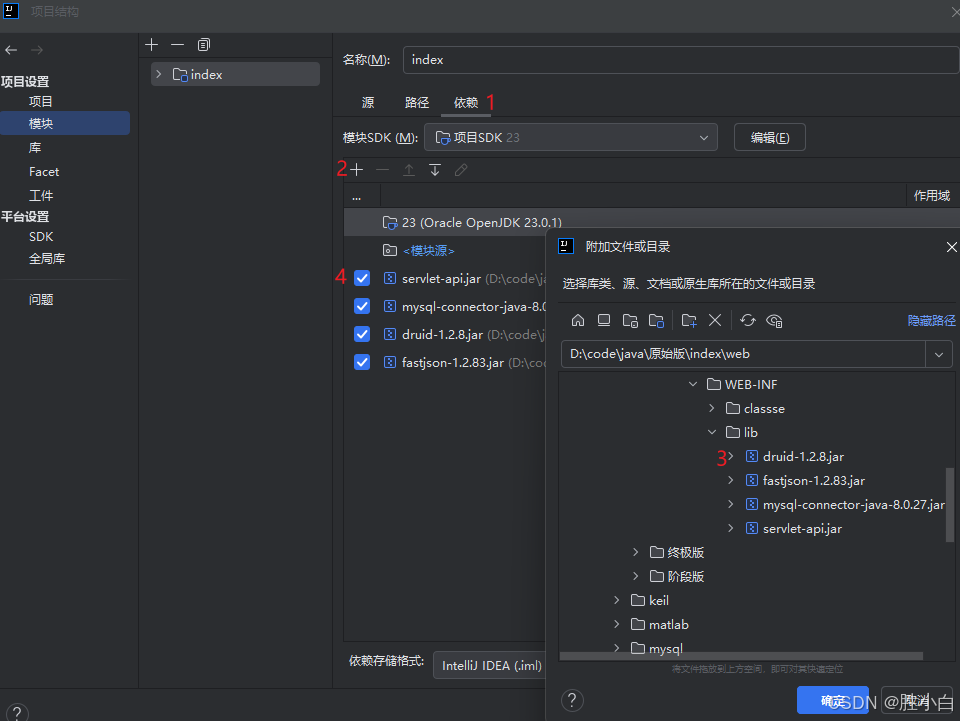Screen dimensions: 960x721
Task: Uncheck the mysql-connector-java dependency checkbox
Action: tap(362, 306)
